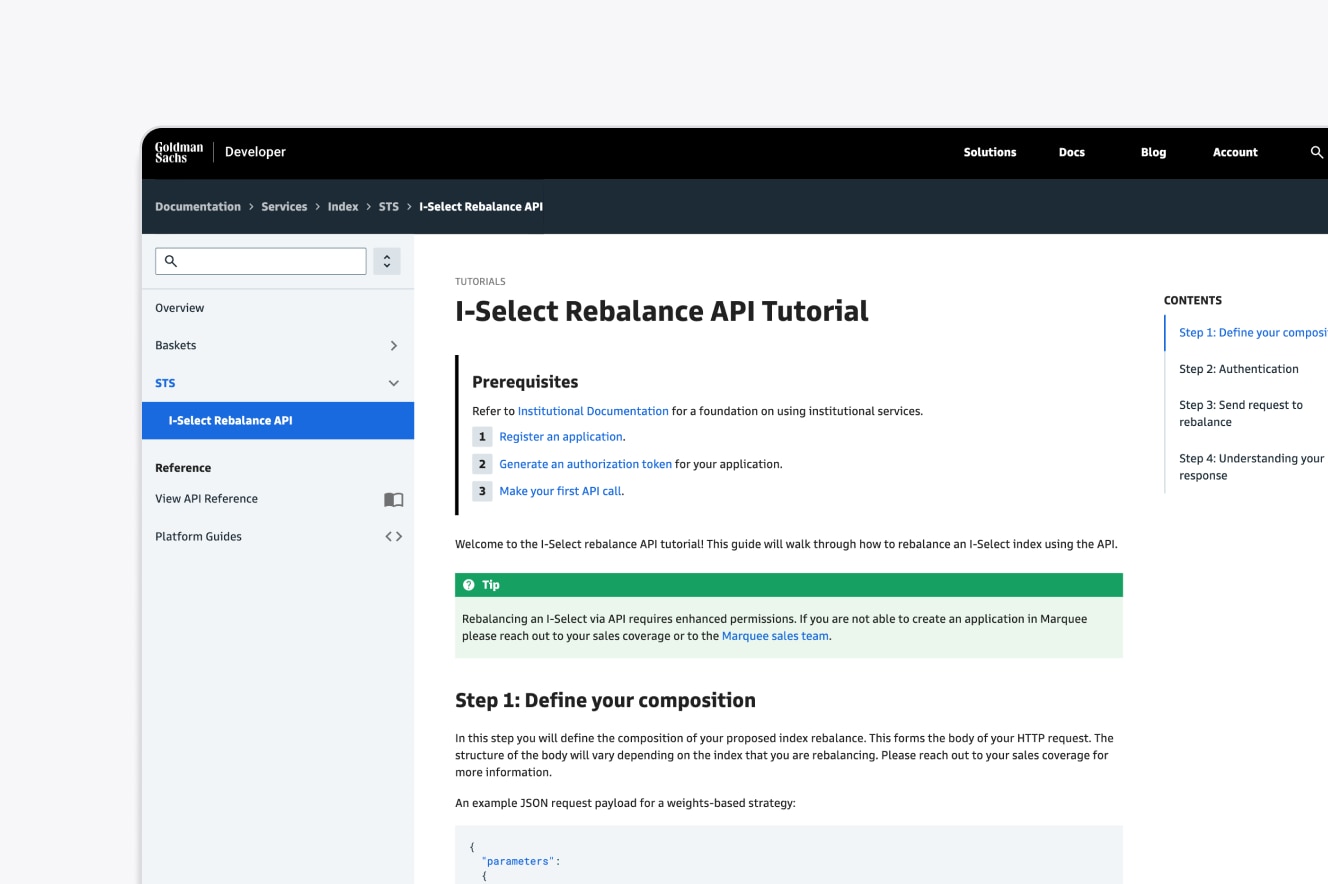This screenshot has width=1328, height=884.
Task: Open search via the header magnifier icon
Action: (1317, 152)
